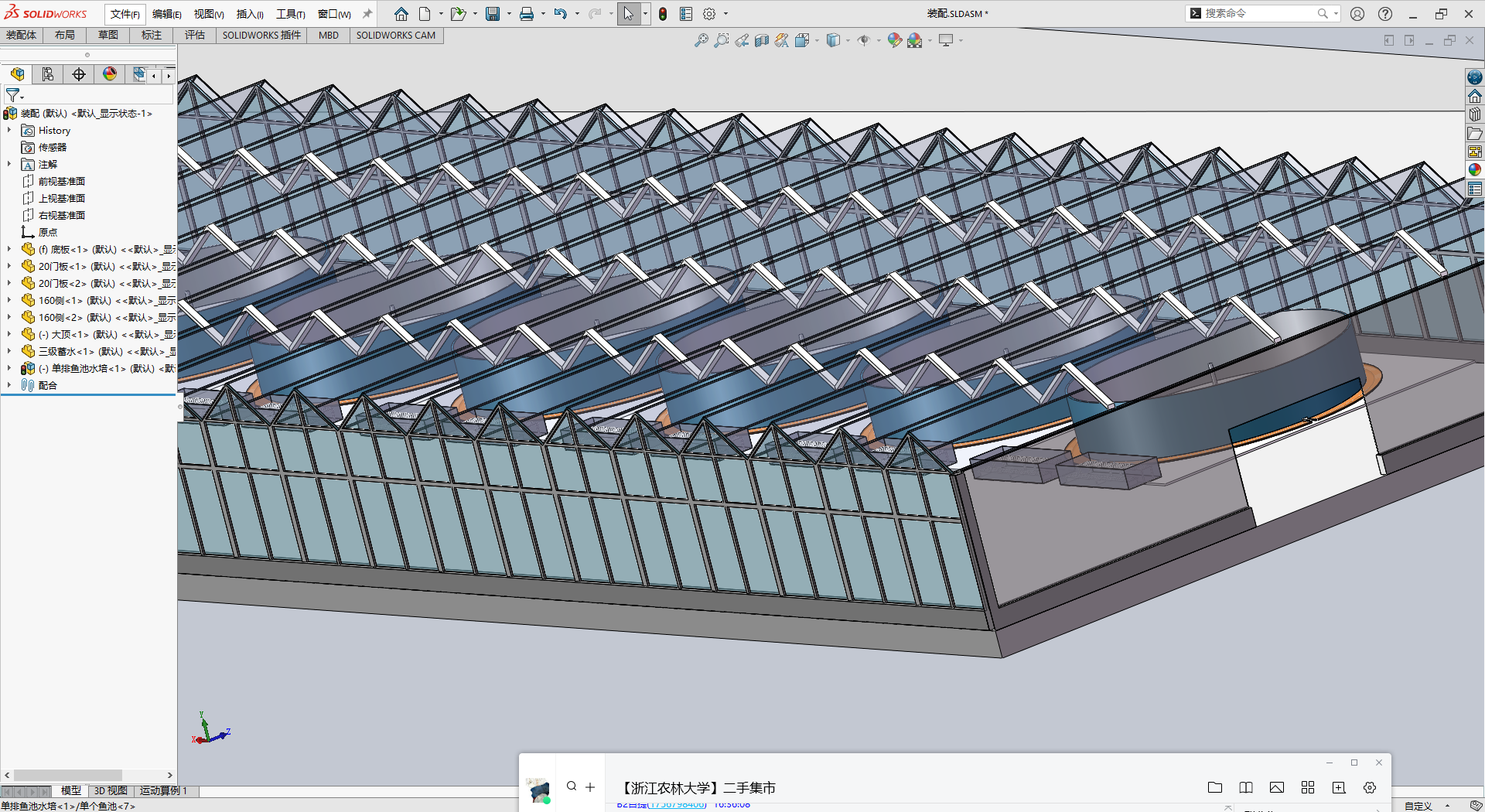Image resolution: width=1485 pixels, height=812 pixels.
Task: Open the MBD tab
Action: point(329,35)
